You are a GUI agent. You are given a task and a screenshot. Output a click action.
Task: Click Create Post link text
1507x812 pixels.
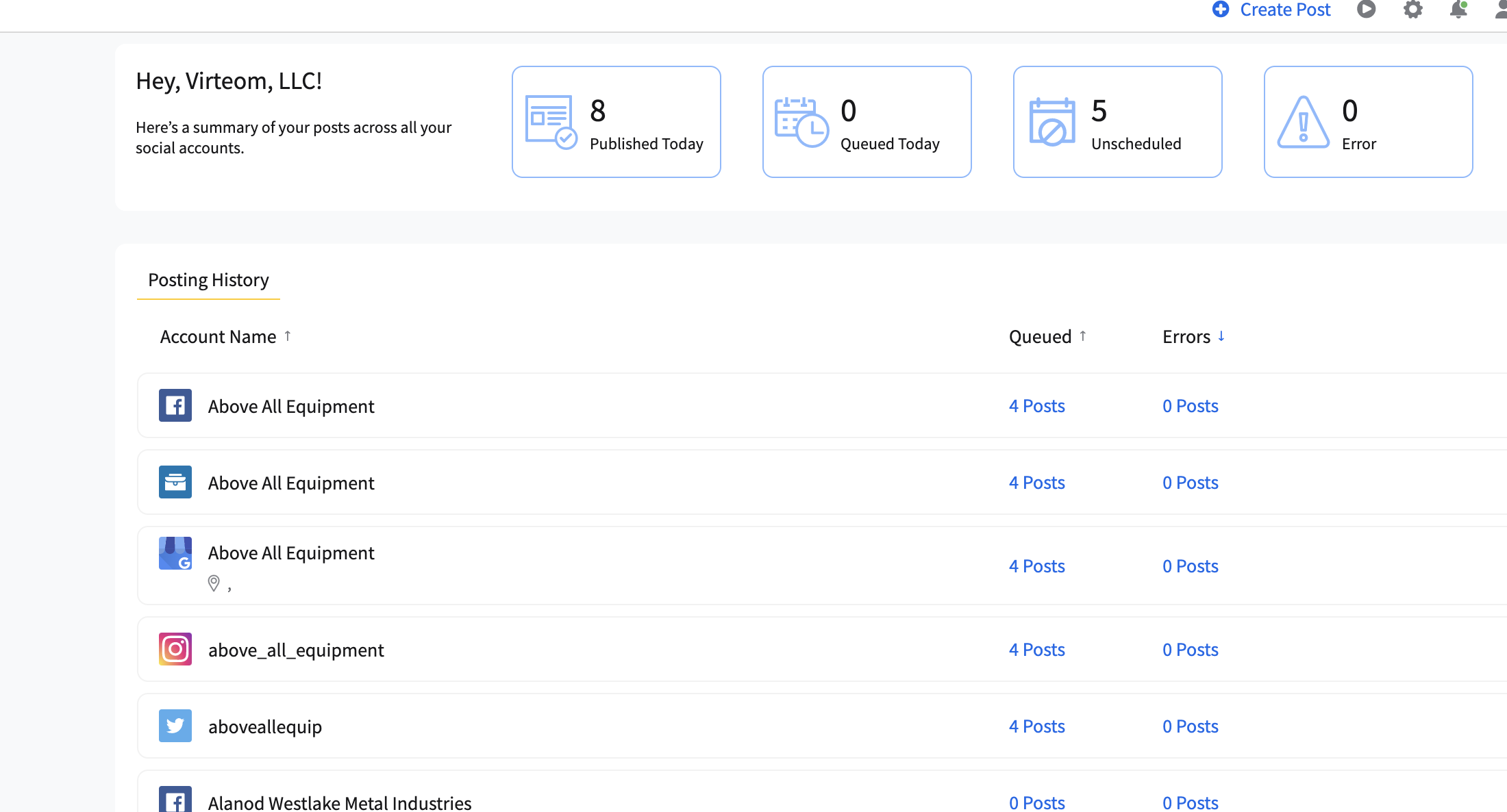click(x=1285, y=10)
